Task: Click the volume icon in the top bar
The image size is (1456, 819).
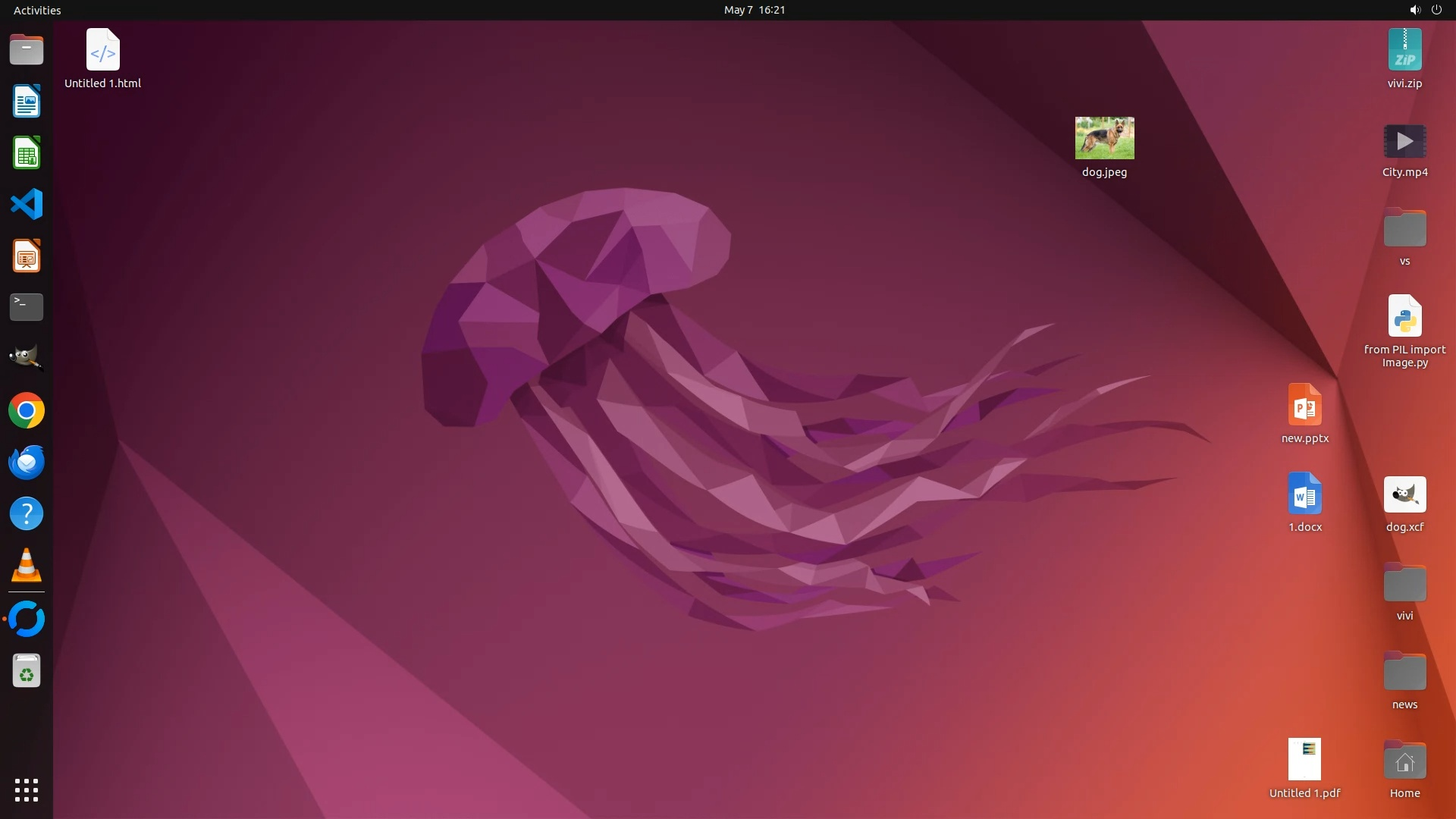Action: 1414,10
